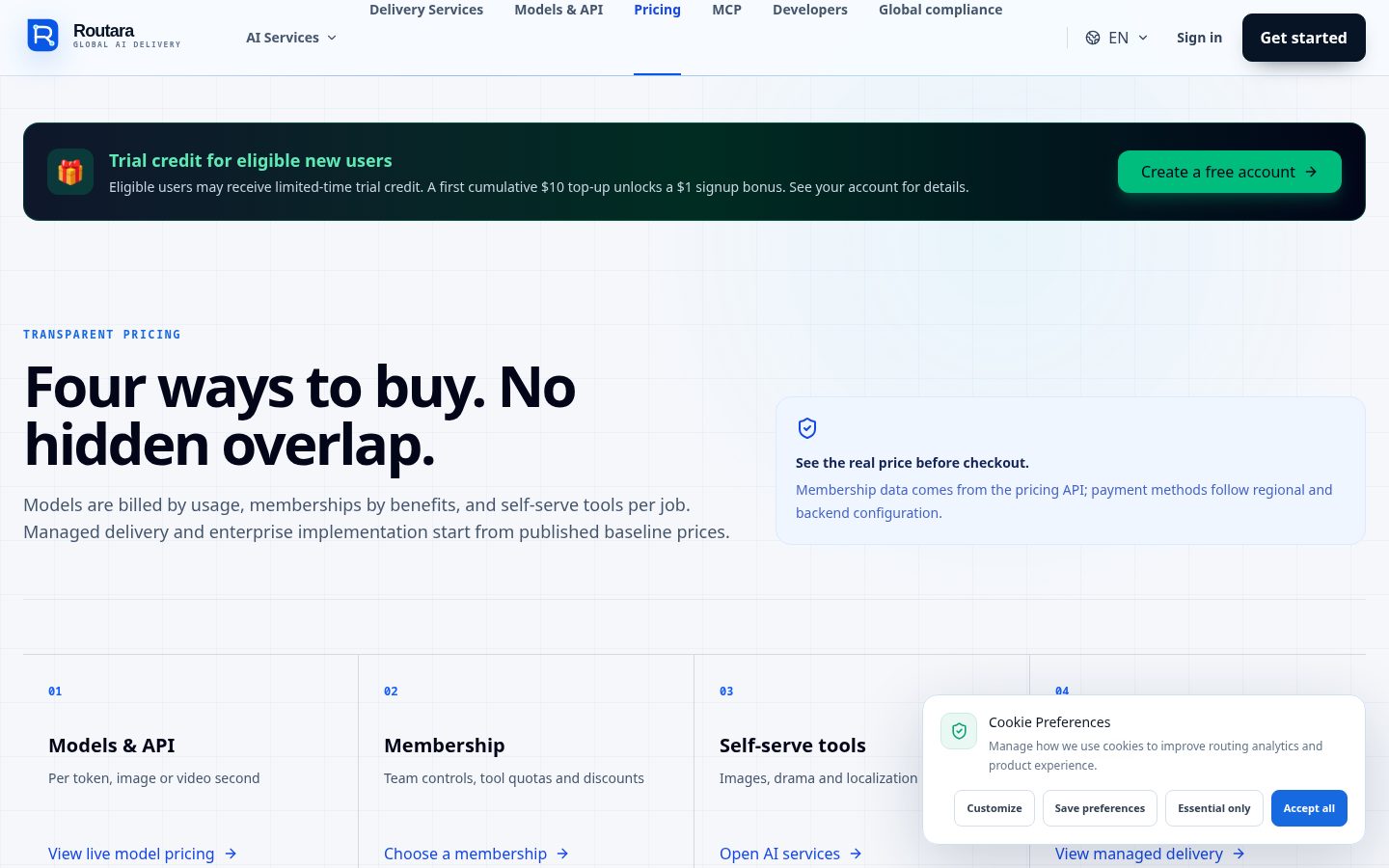Follow the Choose a membership link
The height and width of the screenshot is (868, 1389).
tap(477, 854)
